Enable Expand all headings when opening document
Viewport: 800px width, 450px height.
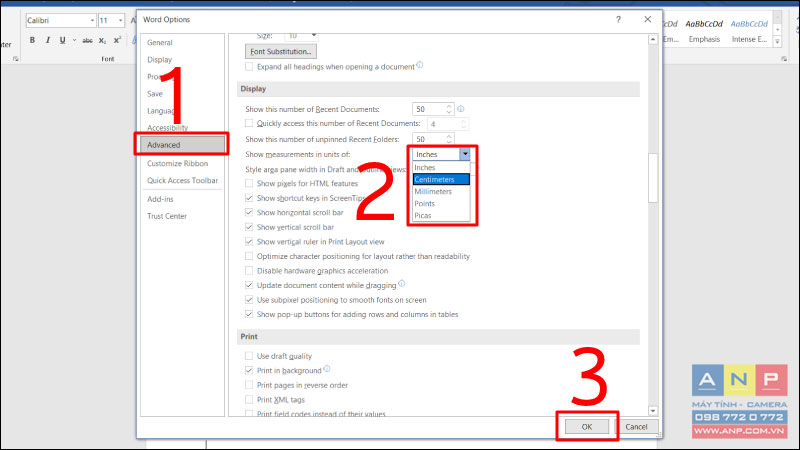249,66
